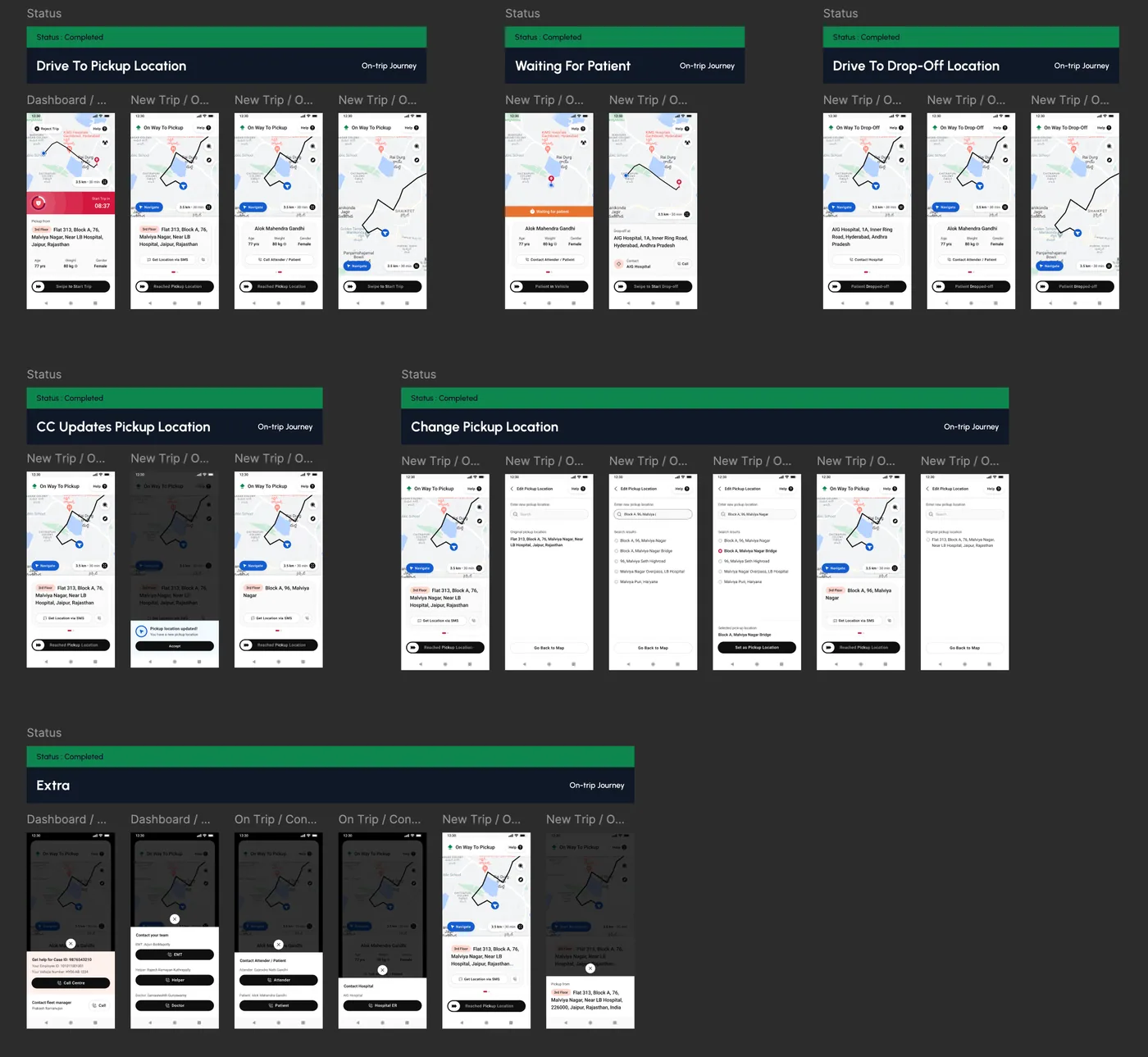Click the Doctor call button

coord(175,1005)
